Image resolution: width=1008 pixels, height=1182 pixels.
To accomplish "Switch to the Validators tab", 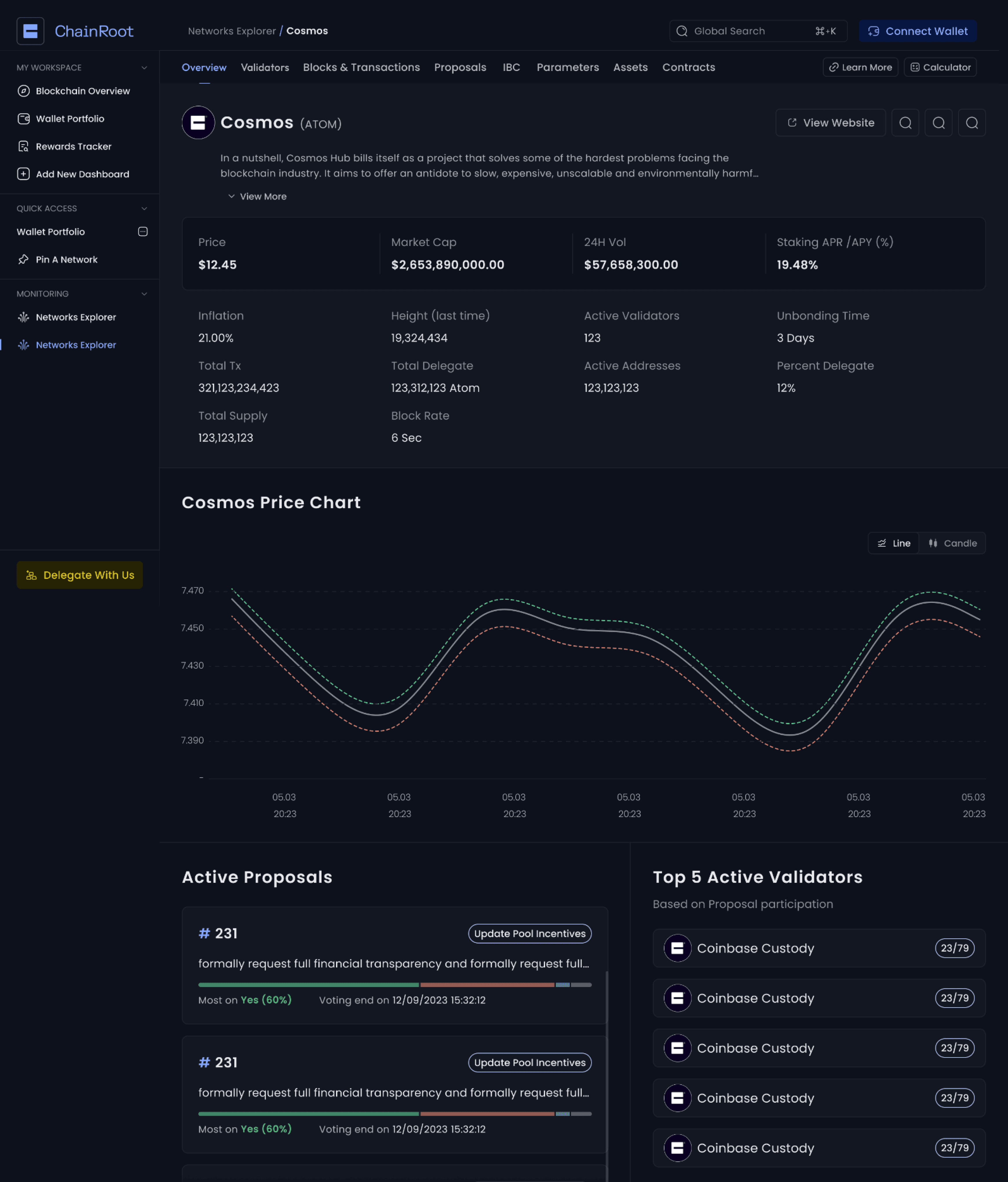I will click(x=265, y=67).
